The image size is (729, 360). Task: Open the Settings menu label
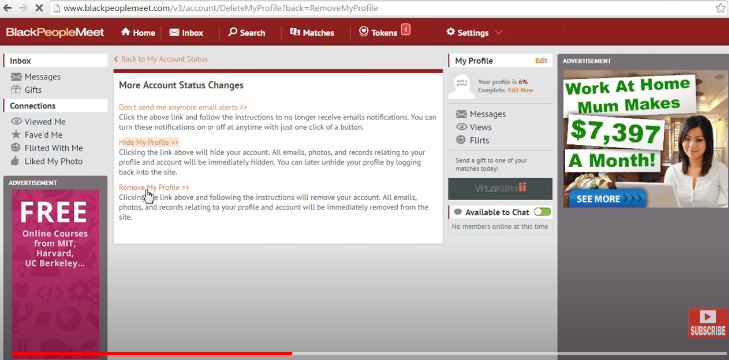tap(473, 33)
